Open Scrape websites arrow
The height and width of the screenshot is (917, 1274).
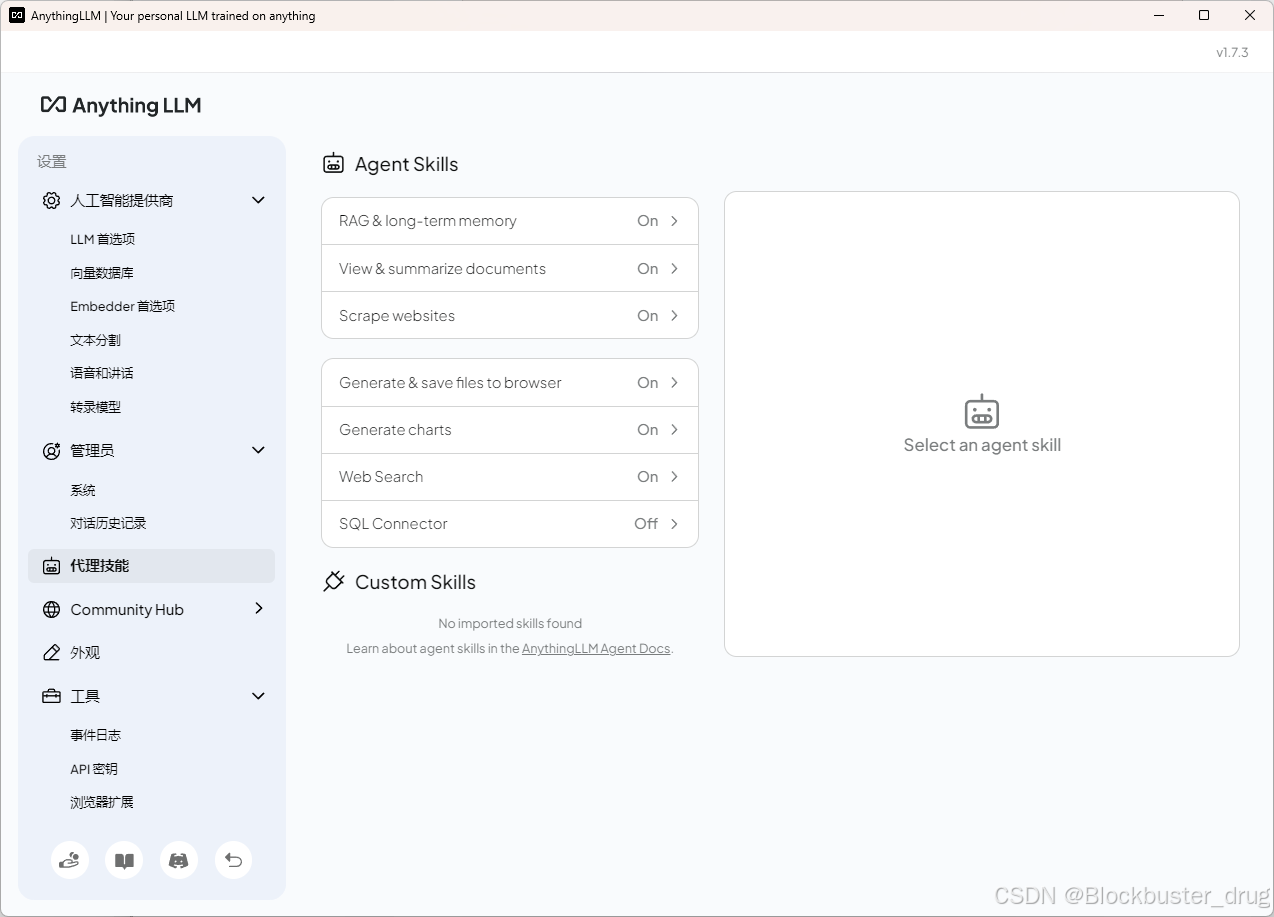[x=675, y=315]
